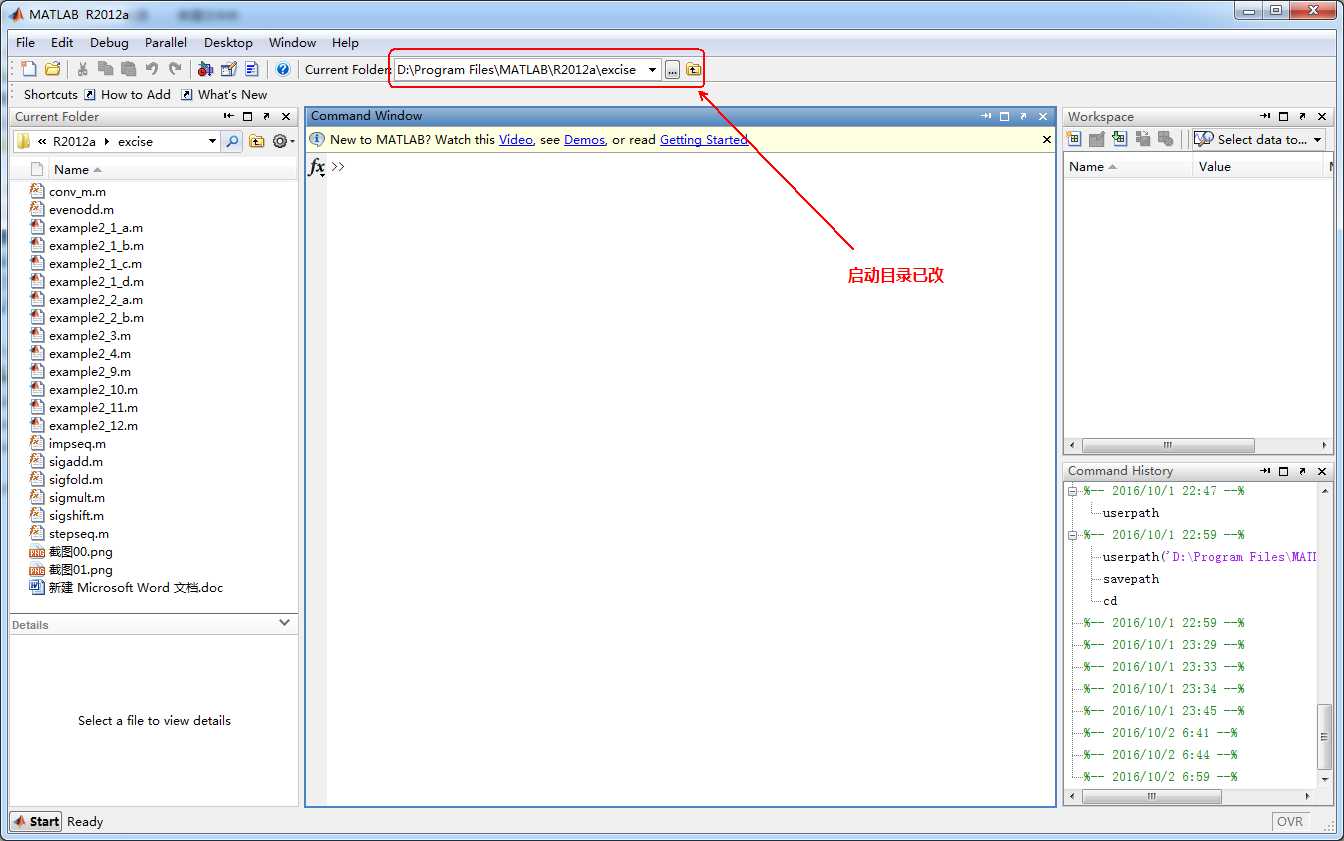Dismiss the New to MATLAB info bar
Screen dimensions: 1344x841
point(1047,140)
